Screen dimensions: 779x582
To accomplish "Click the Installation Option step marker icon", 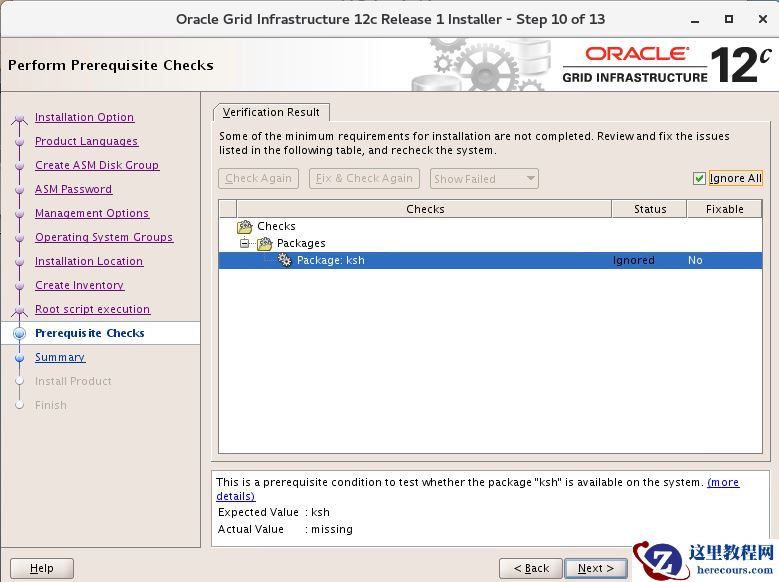I will click(x=19, y=118).
